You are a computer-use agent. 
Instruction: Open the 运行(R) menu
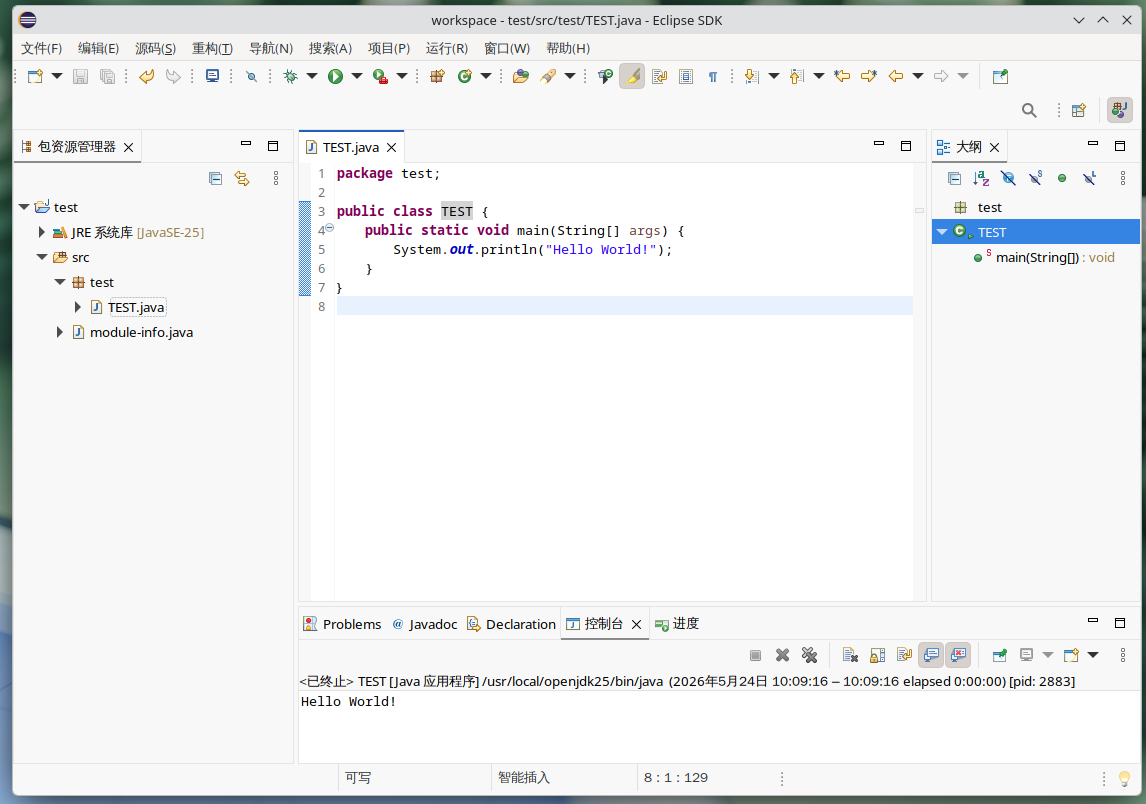(447, 48)
